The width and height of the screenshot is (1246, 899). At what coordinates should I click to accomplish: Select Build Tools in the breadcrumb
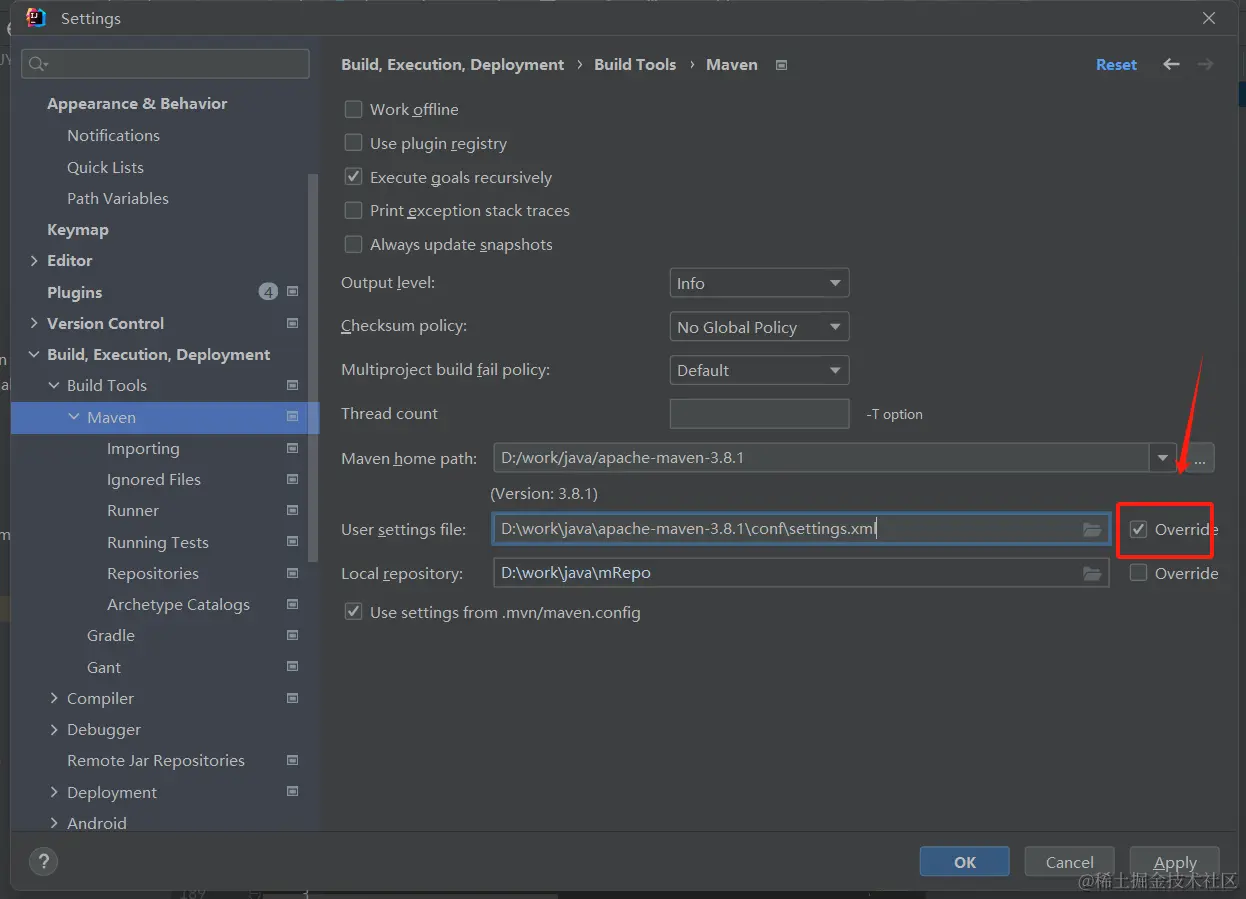click(635, 64)
